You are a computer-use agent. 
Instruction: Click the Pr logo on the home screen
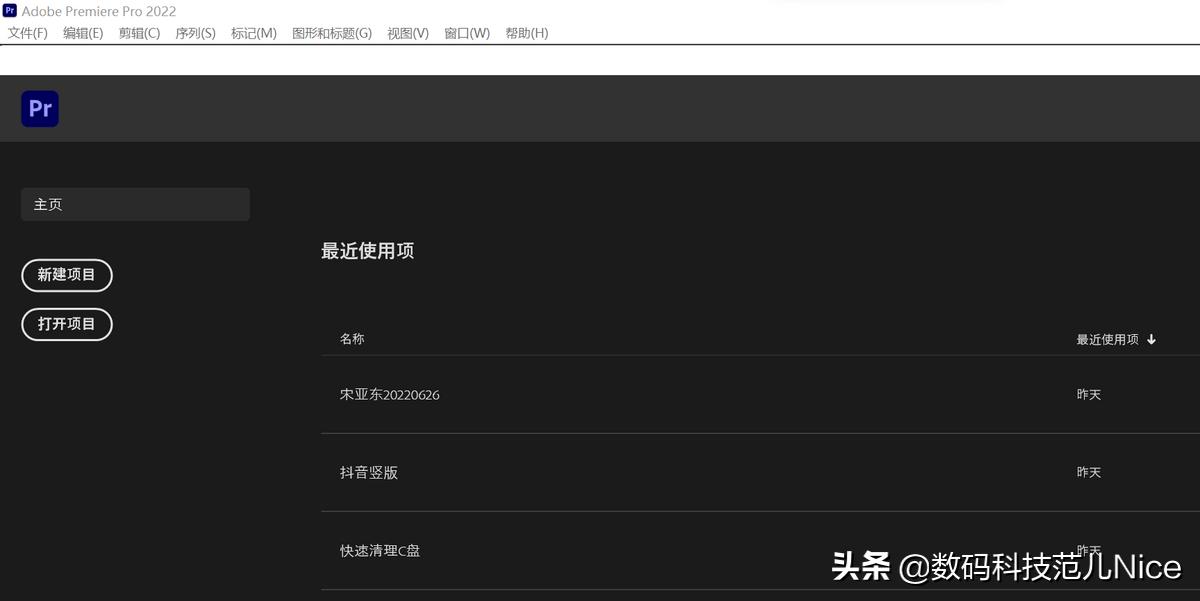[39, 108]
